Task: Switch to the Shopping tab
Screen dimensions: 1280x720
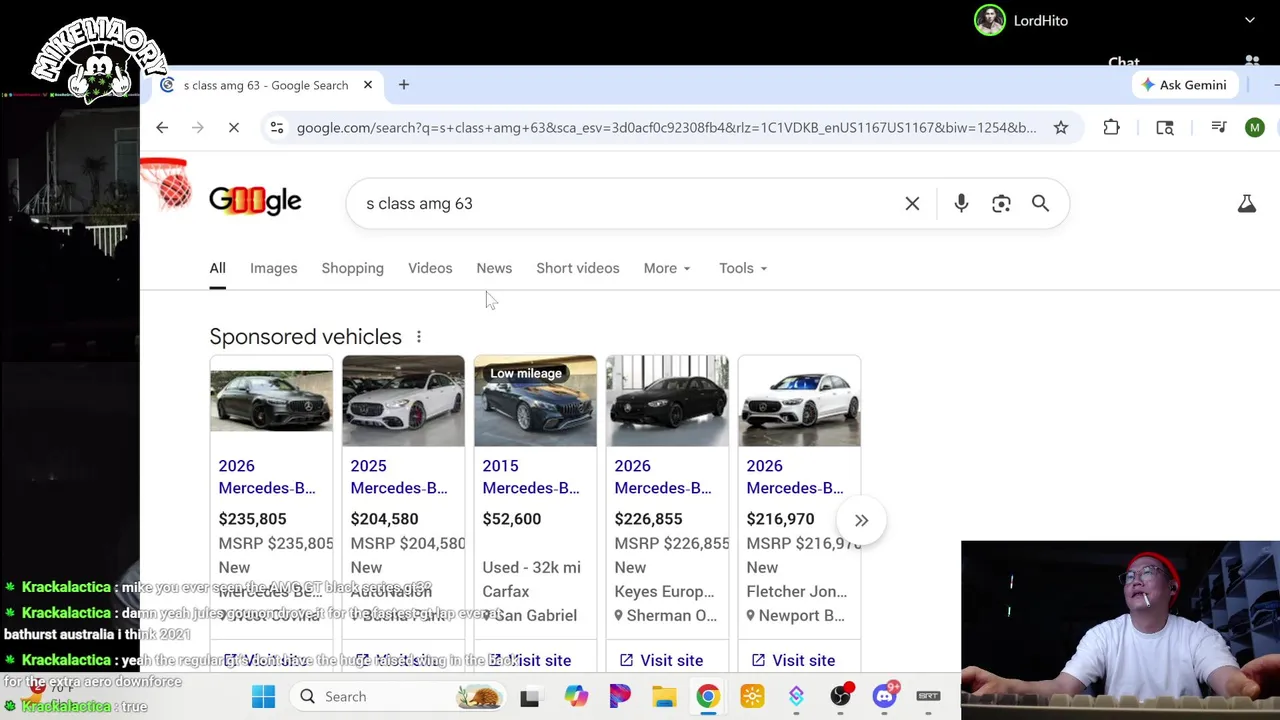Action: [x=353, y=268]
